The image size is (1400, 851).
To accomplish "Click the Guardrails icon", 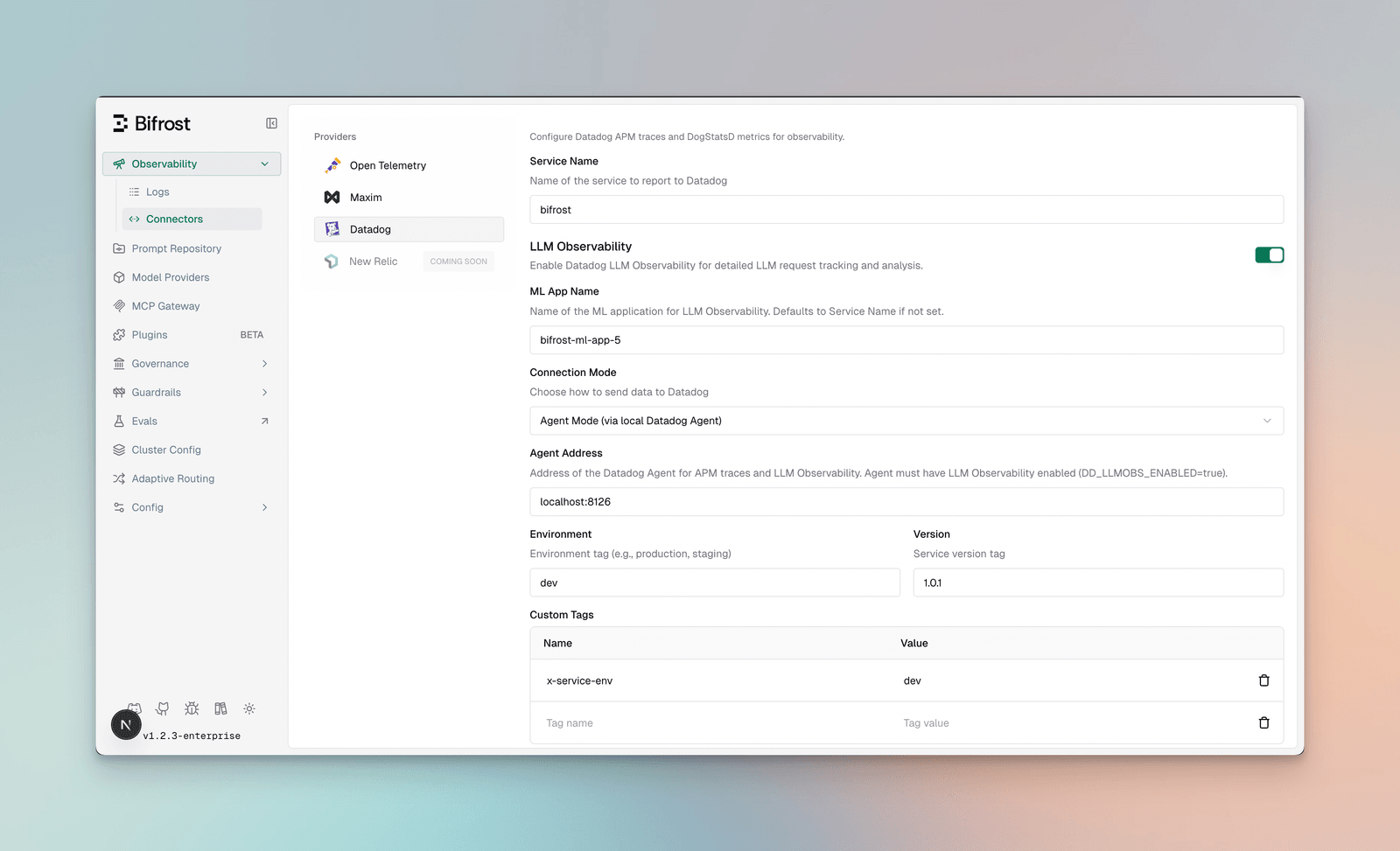I will 119,393.
